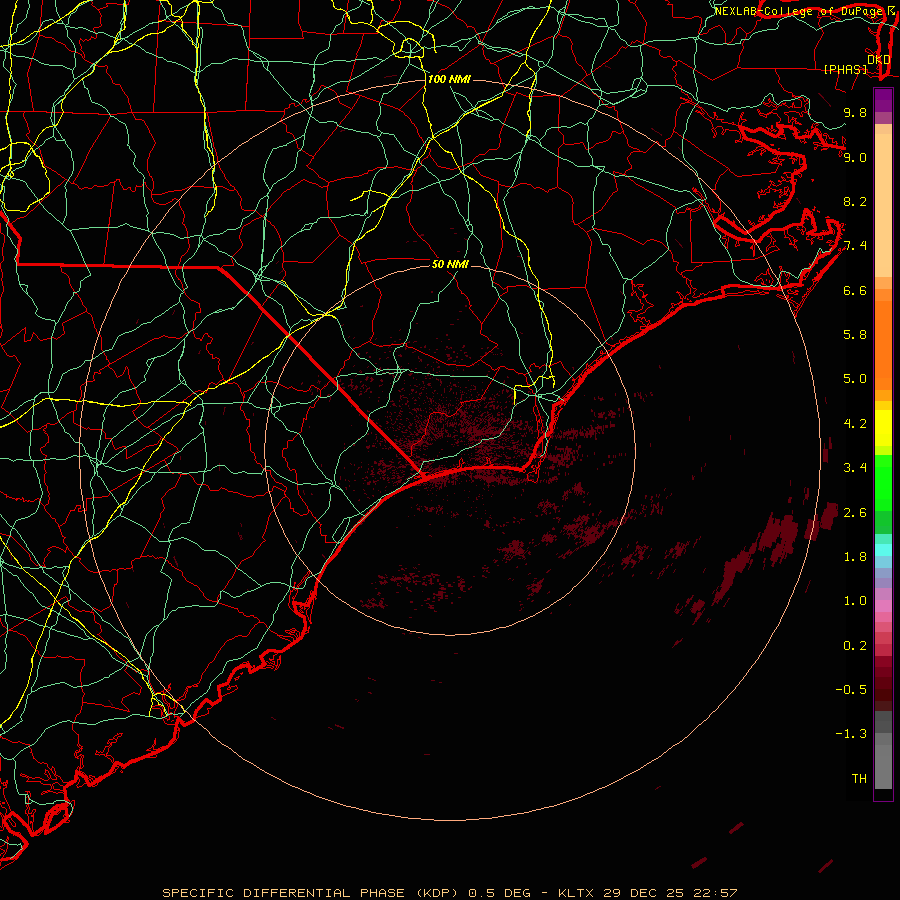The image size is (900, 900).
Task: Click the 1.8 value on the color scale
Action: [855, 557]
